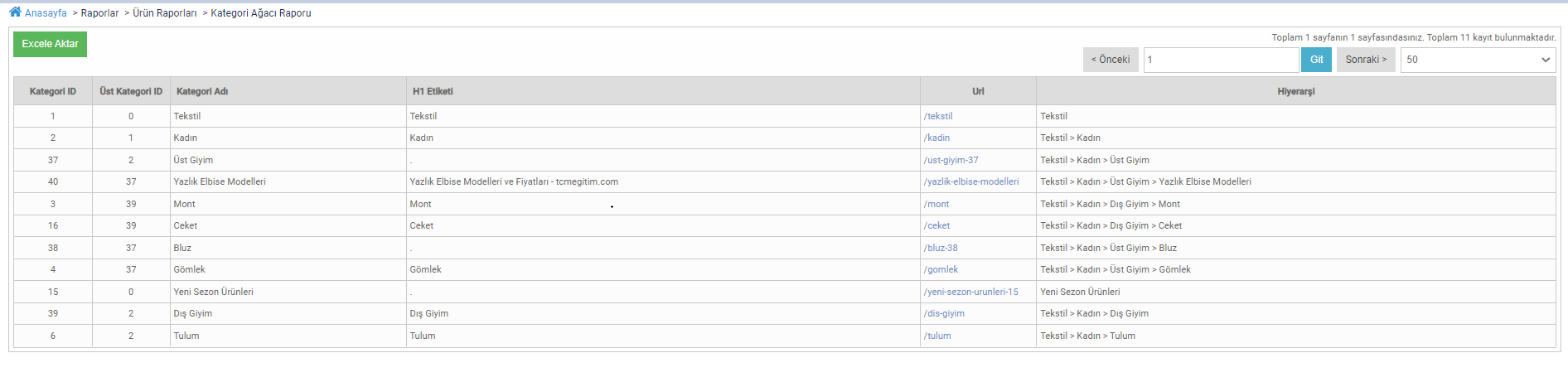
Task: Open the /mont URL link
Action: (x=936, y=204)
